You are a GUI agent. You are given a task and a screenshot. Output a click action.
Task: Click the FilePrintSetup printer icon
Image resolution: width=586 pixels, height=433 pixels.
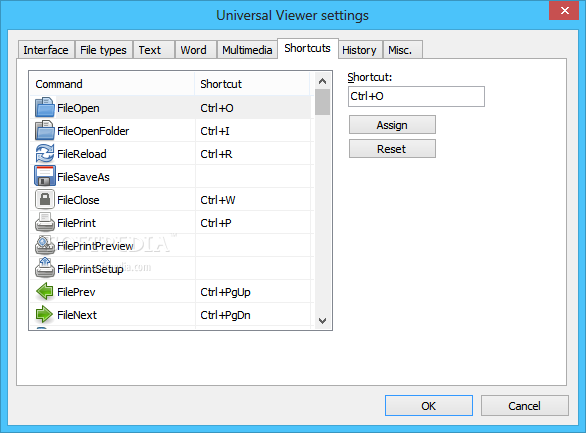tap(45, 268)
